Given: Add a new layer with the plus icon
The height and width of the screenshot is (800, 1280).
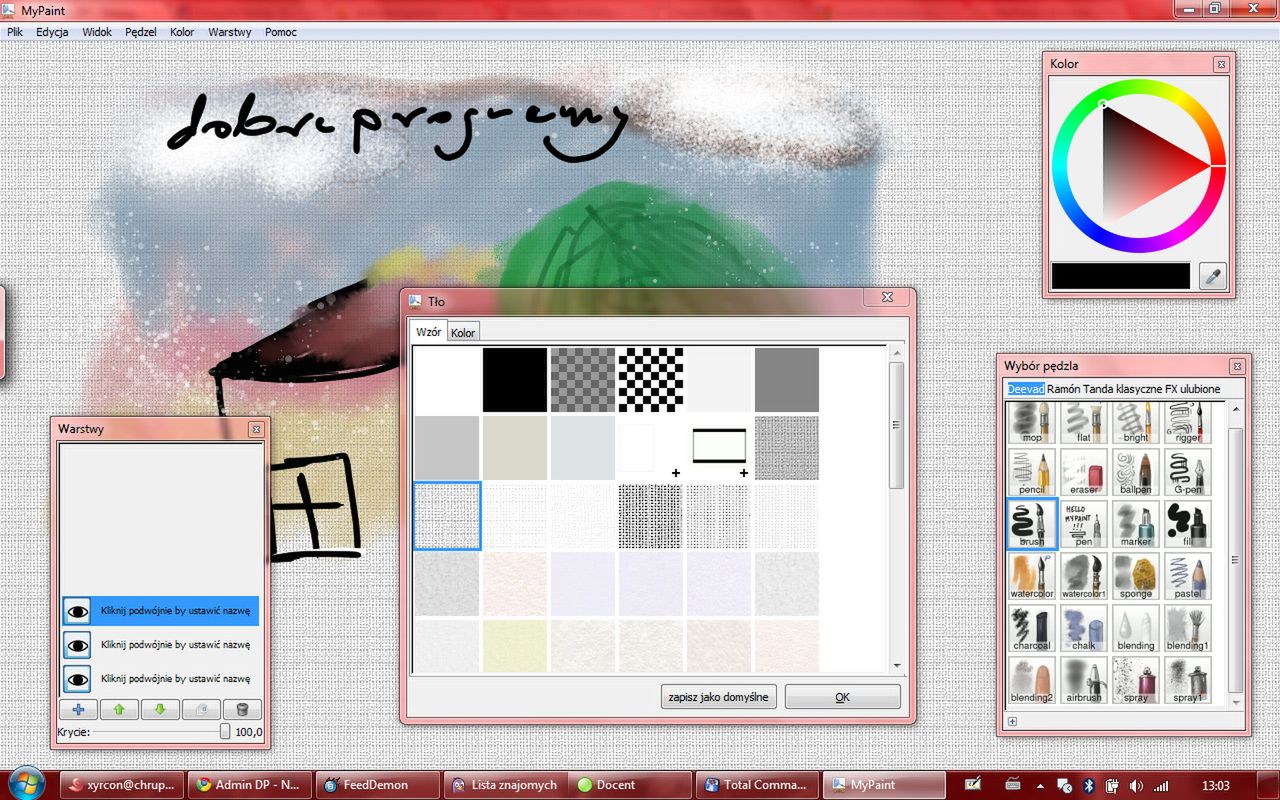Looking at the screenshot, I should [x=78, y=709].
